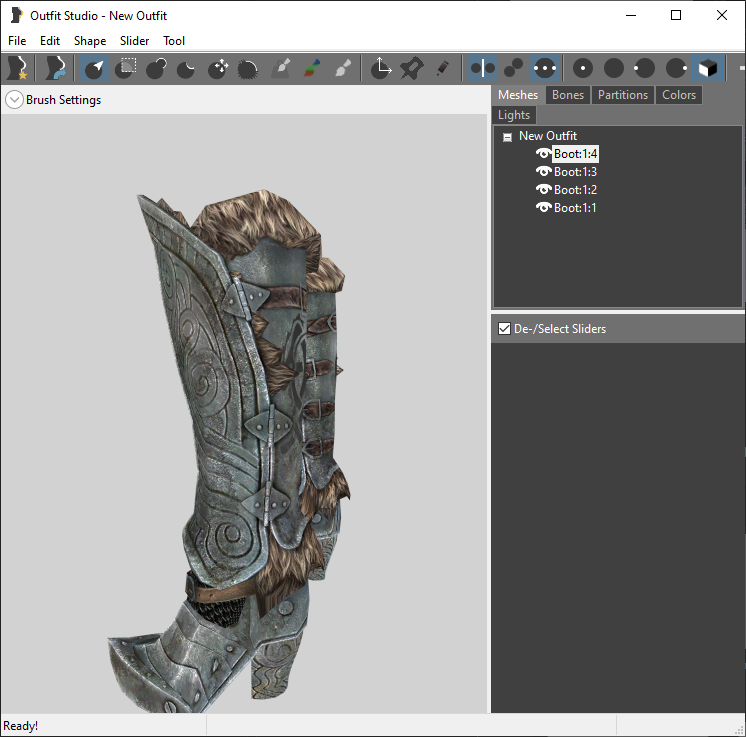This screenshot has height=737, width=746.
Task: Hide the Boot:1:3 mesh
Action: click(x=543, y=171)
